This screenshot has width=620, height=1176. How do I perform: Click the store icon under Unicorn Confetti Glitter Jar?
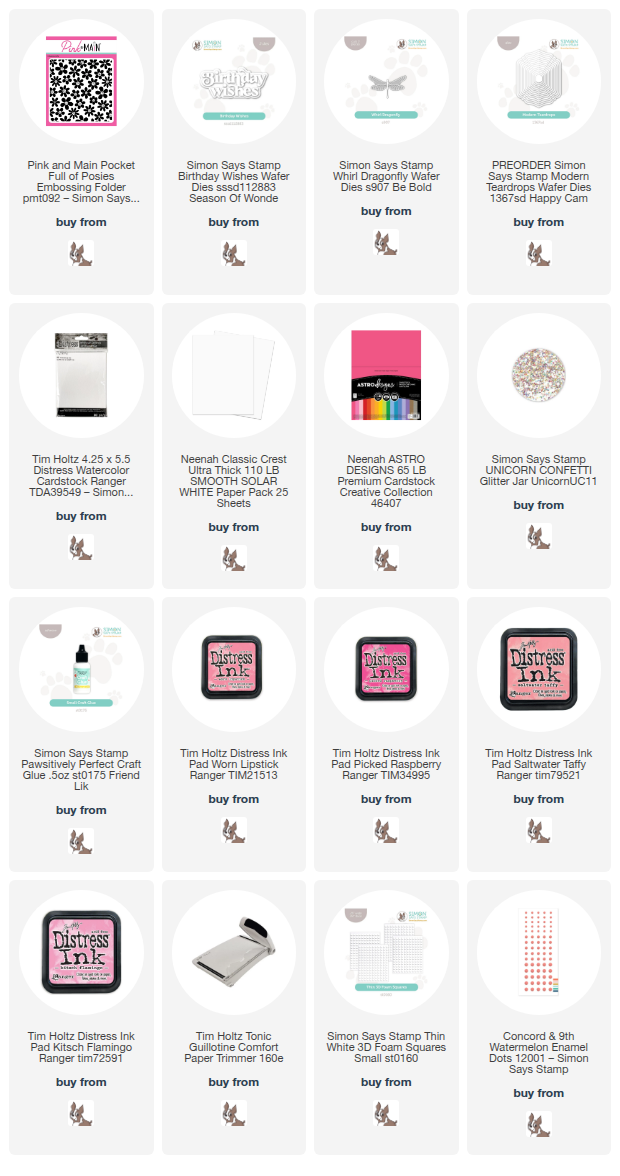point(538,536)
